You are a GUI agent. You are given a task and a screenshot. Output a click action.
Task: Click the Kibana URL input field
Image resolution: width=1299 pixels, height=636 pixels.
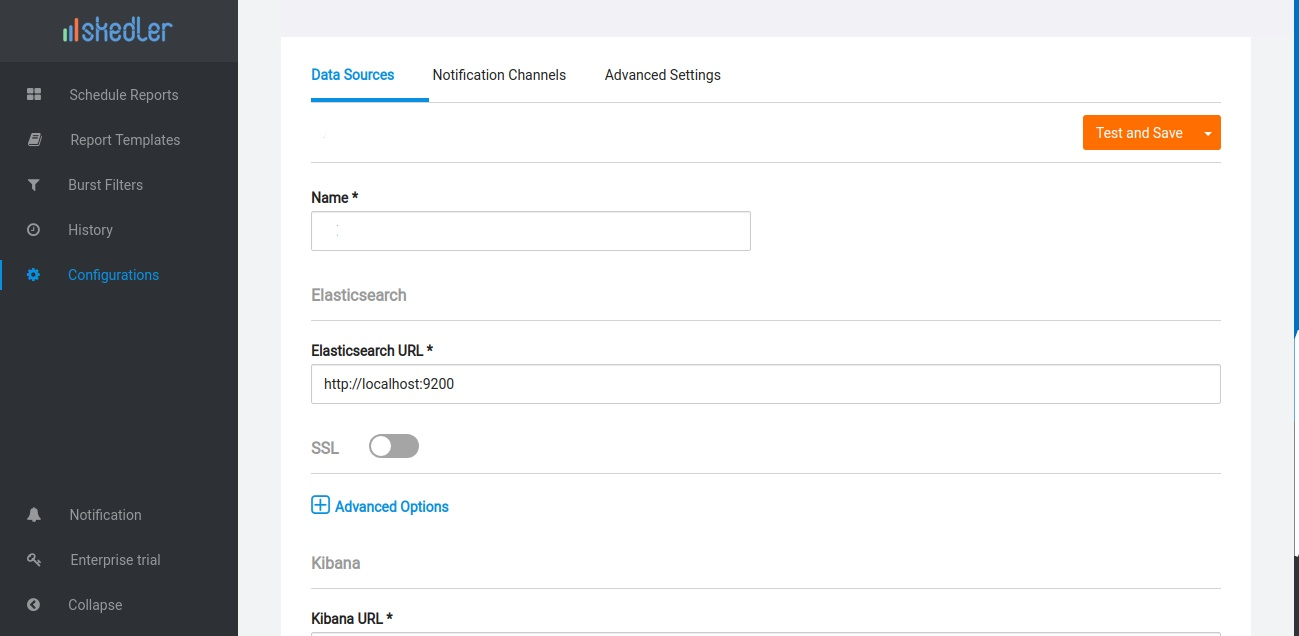pos(766,633)
